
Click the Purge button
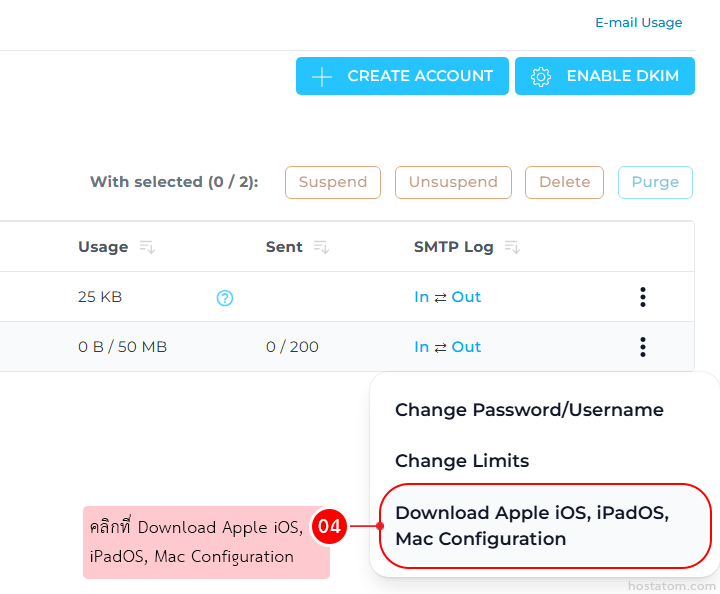point(655,182)
